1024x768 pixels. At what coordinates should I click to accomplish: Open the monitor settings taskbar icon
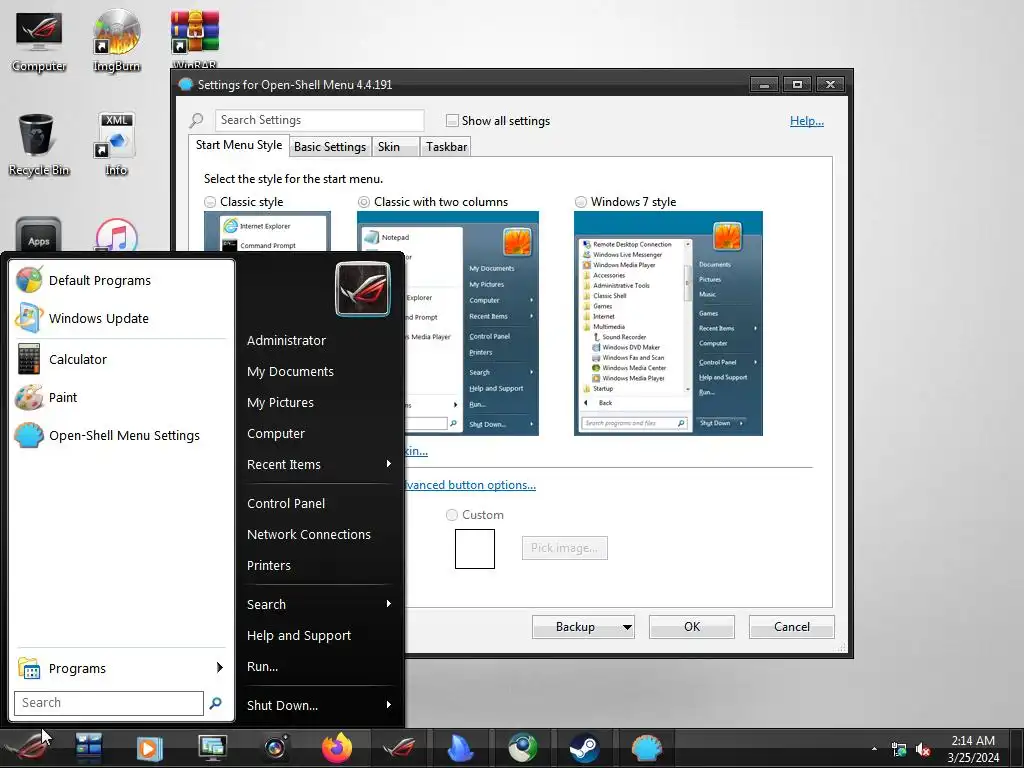coord(212,748)
